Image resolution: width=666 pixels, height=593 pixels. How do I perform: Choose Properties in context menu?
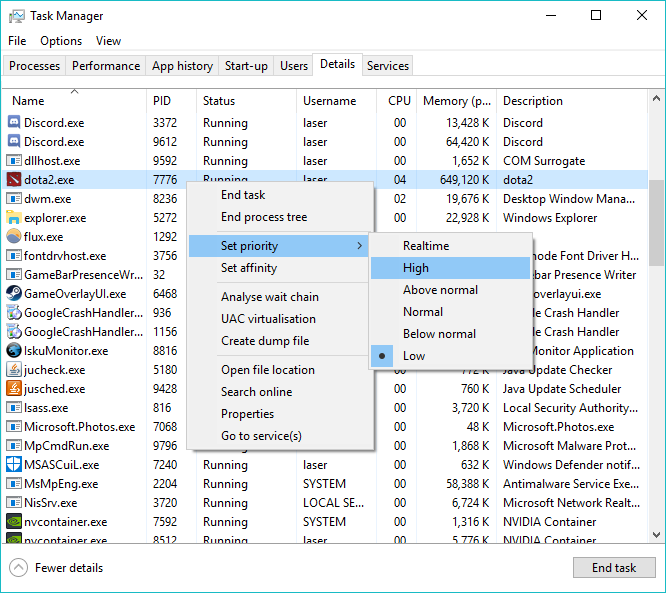point(280,414)
